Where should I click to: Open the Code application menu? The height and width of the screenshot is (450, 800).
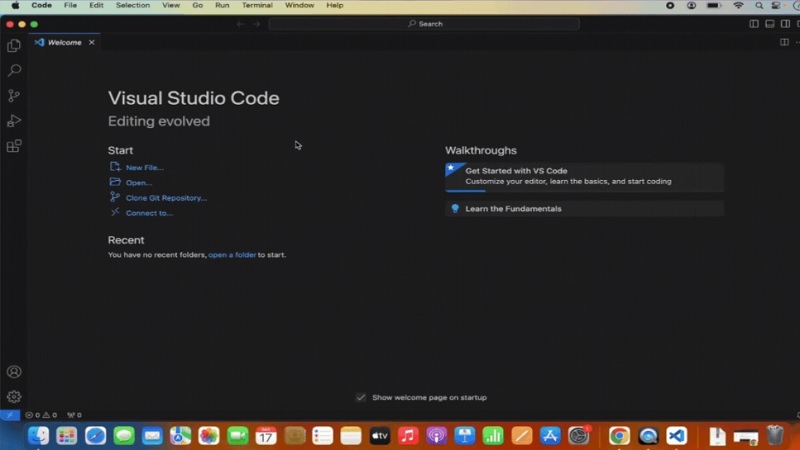pos(41,5)
